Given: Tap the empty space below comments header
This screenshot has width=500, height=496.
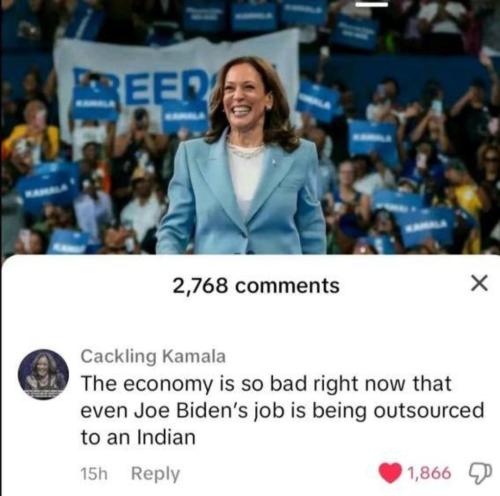Looking at the screenshot, I should [250, 322].
